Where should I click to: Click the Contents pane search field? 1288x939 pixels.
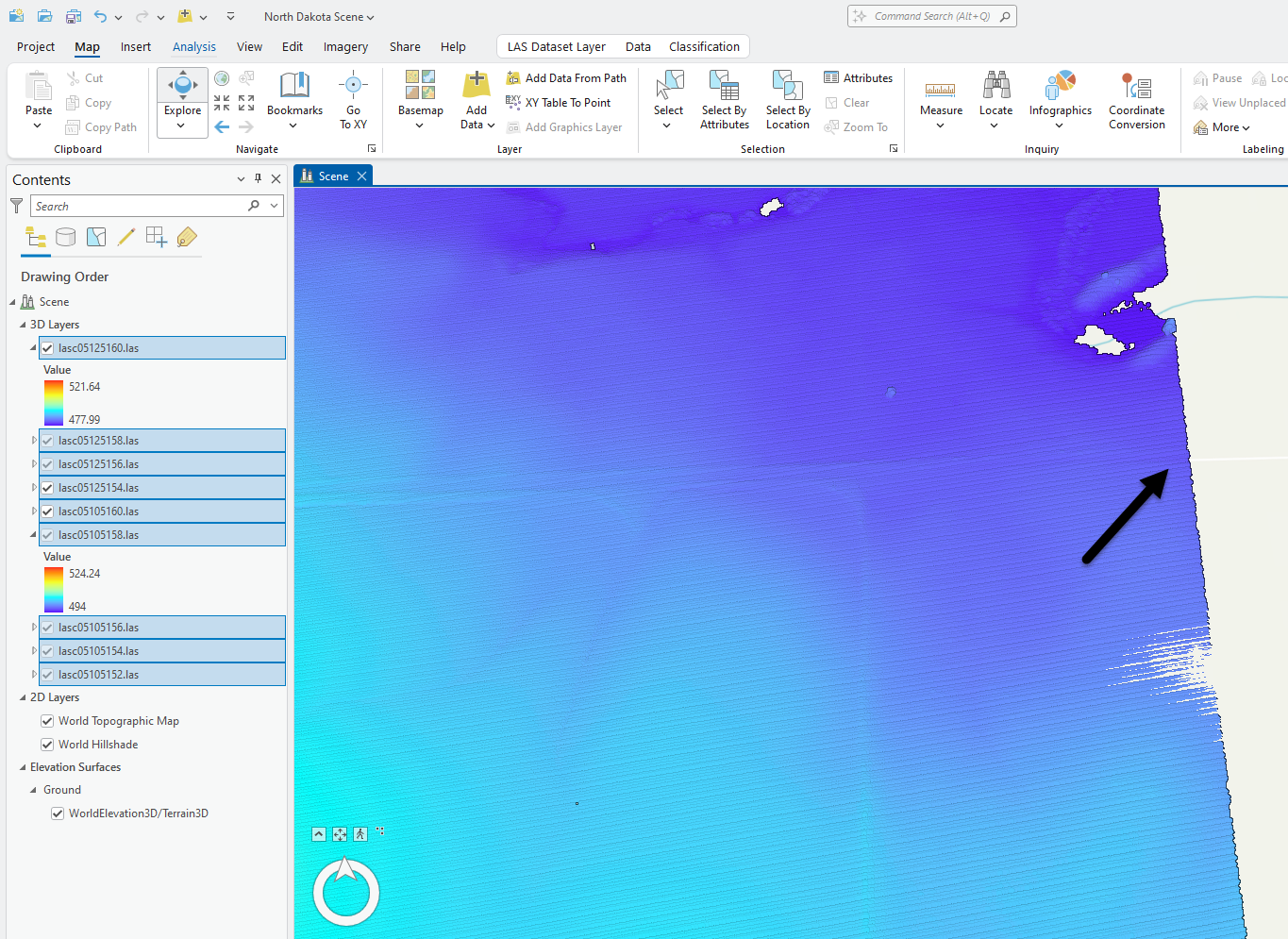pos(138,207)
